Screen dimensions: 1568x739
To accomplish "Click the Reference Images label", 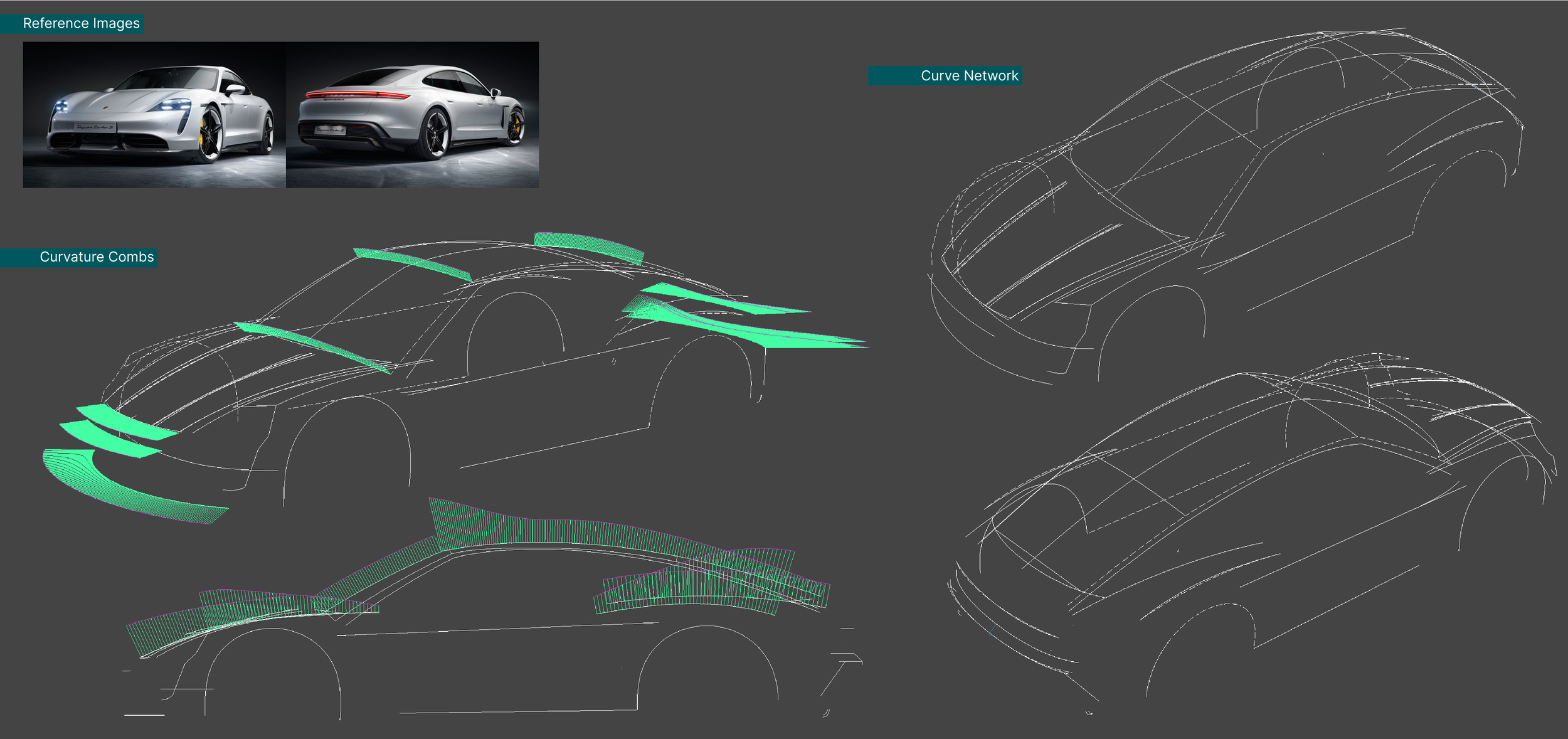I will 81,24.
